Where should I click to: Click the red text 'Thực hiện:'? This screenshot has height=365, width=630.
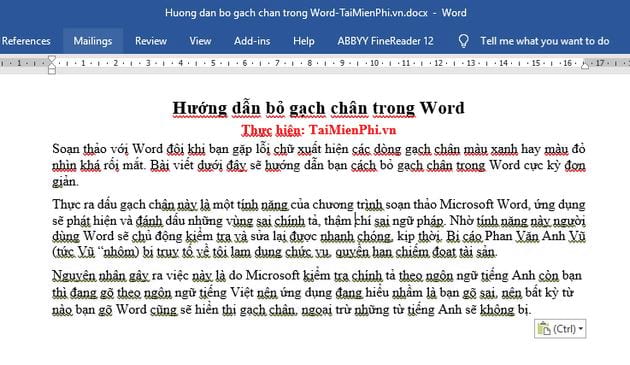272,130
